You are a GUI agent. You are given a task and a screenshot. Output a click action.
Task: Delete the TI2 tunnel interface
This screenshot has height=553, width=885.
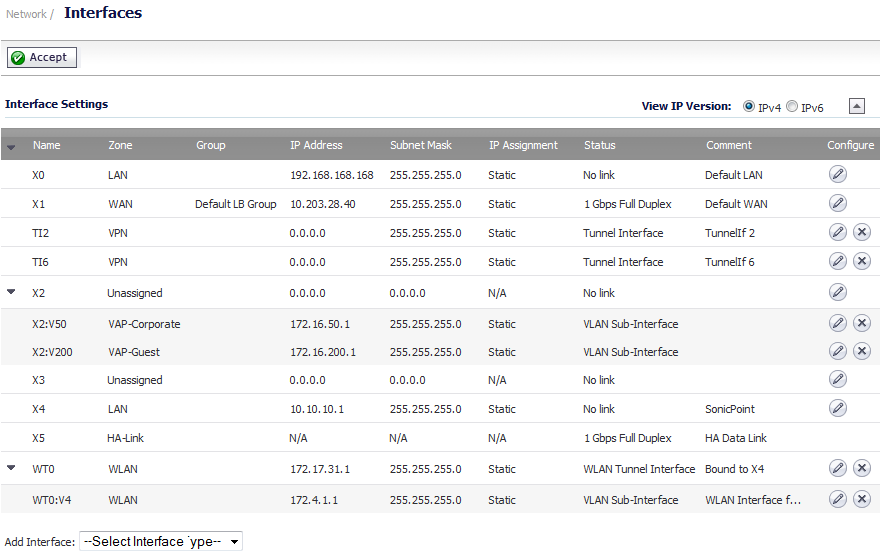861,232
